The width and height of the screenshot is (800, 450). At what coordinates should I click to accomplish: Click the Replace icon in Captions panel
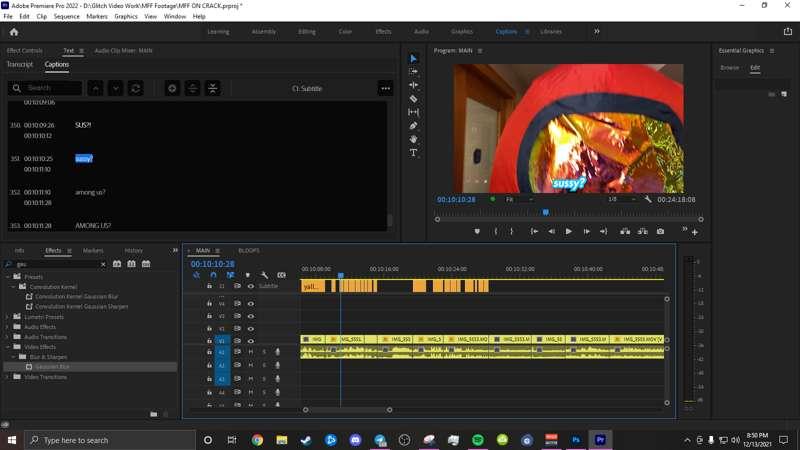[x=136, y=88]
